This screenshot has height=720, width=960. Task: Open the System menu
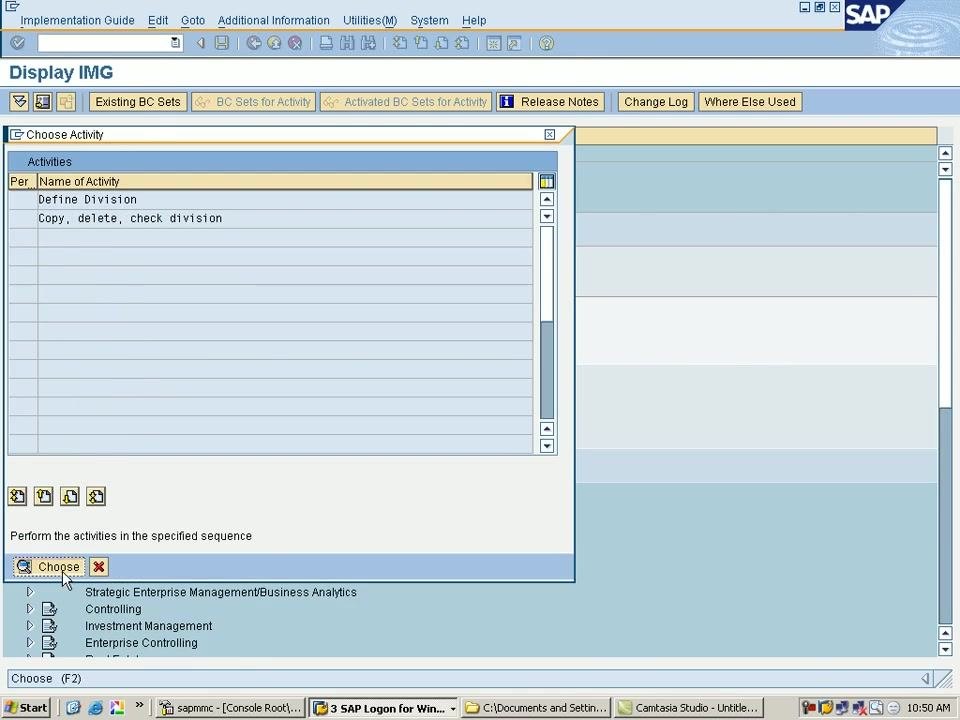point(429,20)
